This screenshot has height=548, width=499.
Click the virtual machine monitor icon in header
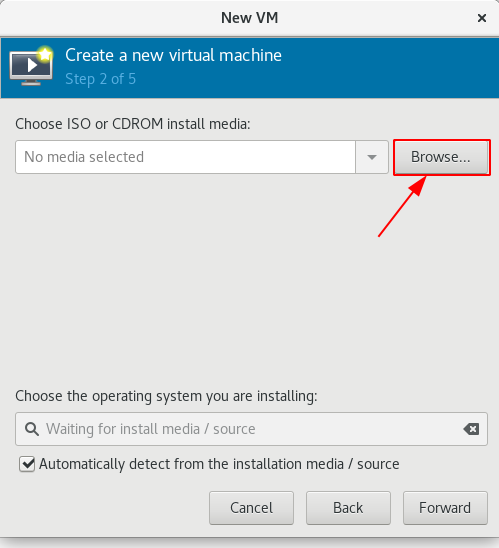coord(31,66)
